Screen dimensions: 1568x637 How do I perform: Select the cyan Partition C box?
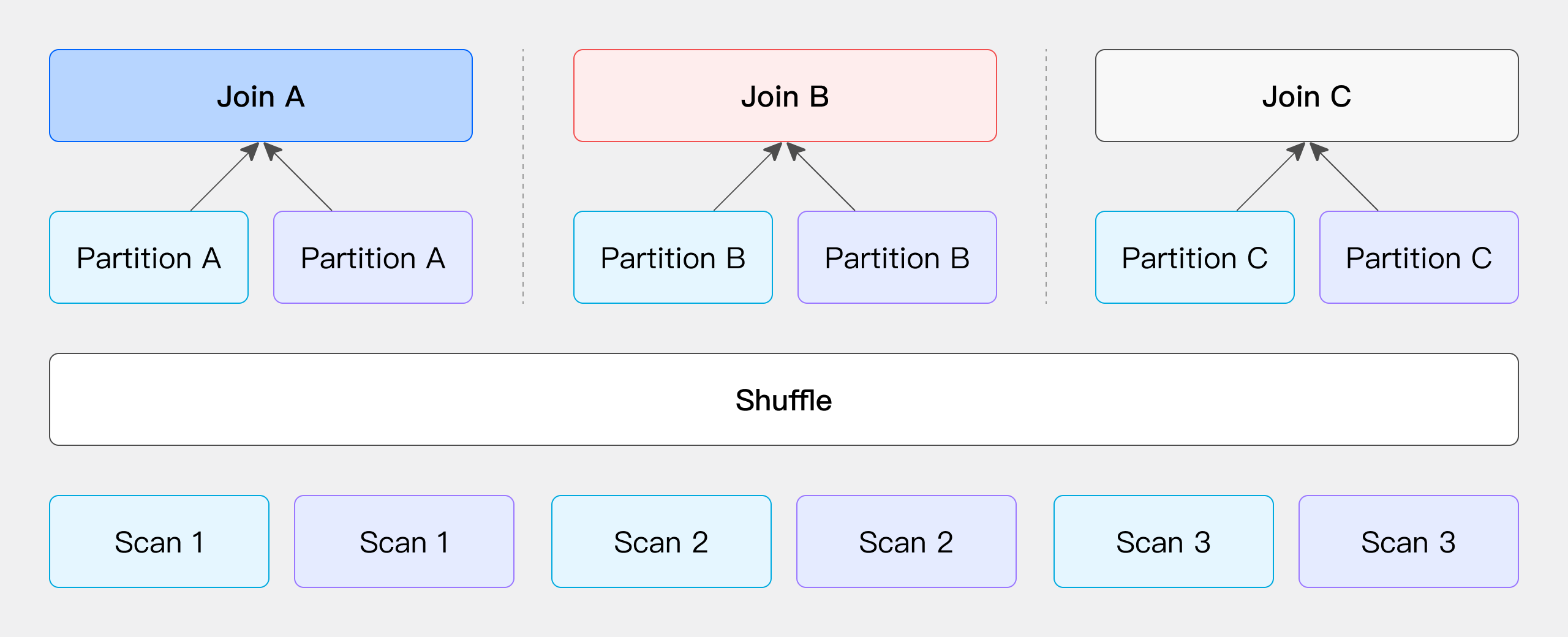click(1194, 257)
